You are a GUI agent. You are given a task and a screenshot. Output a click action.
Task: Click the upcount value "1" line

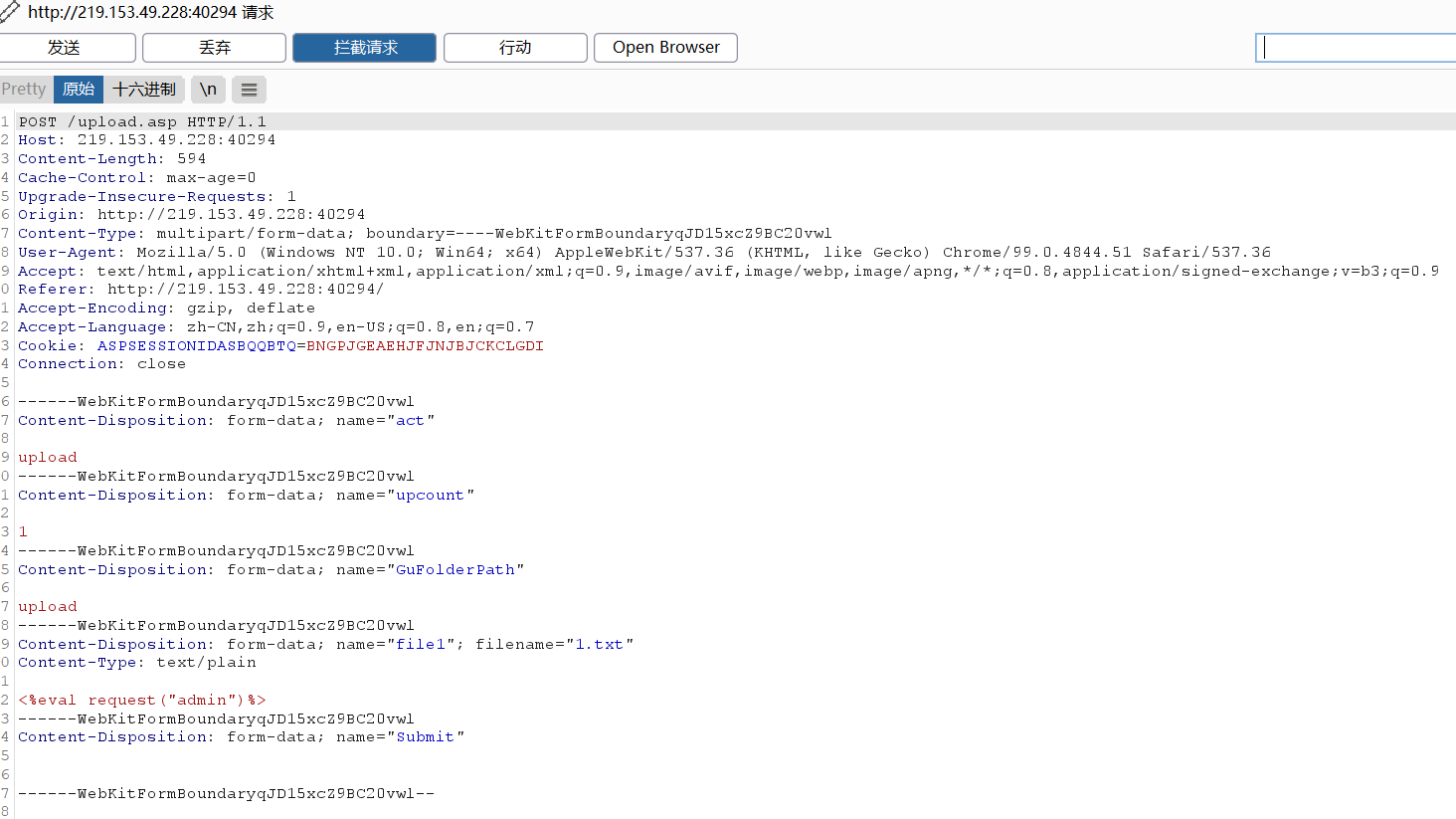[x=23, y=532]
